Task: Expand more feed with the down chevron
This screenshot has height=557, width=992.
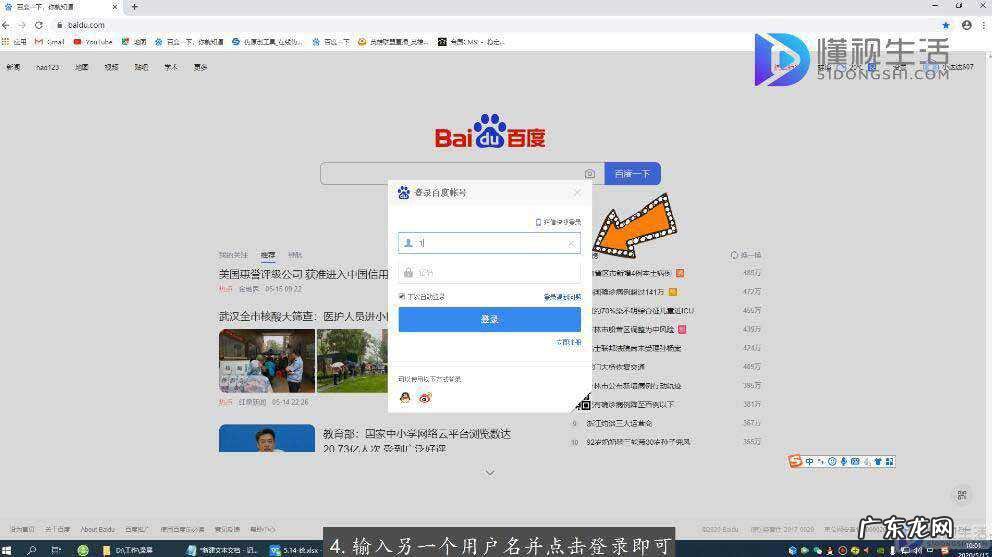Action: click(490, 473)
